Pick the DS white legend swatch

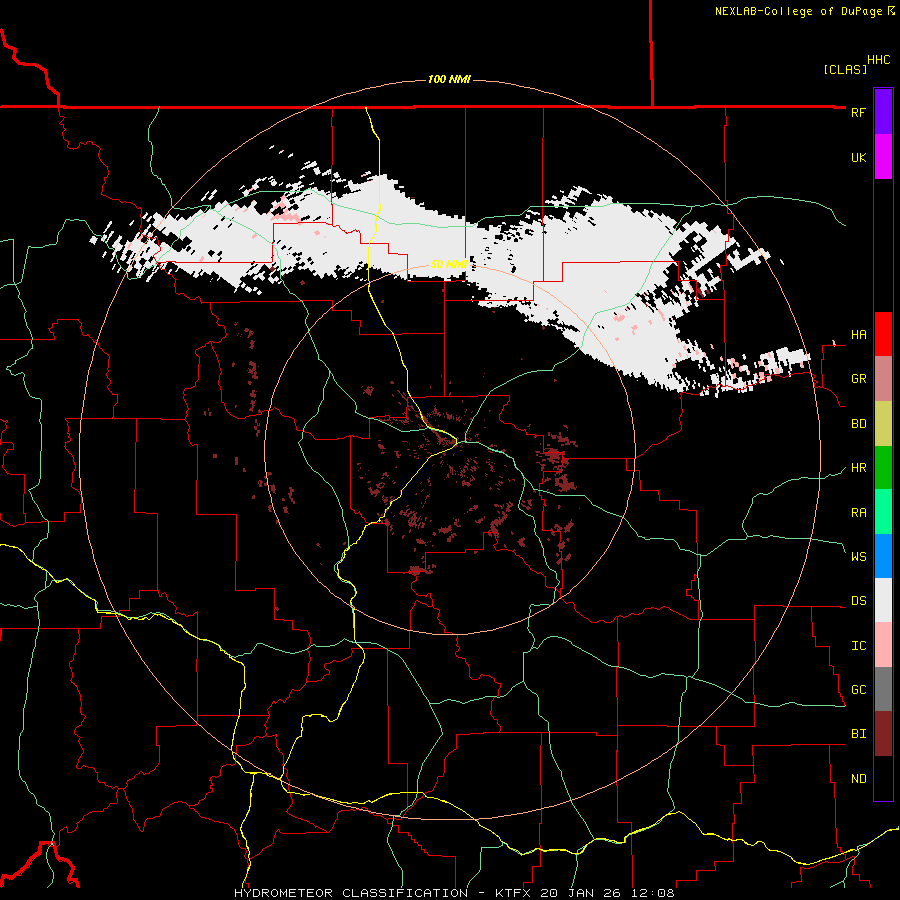click(883, 600)
